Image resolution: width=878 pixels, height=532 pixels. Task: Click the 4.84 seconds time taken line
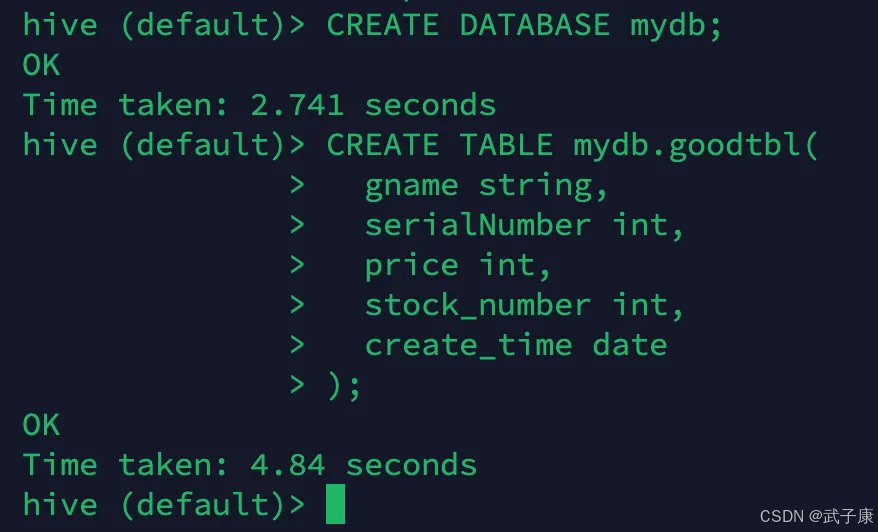click(x=250, y=465)
